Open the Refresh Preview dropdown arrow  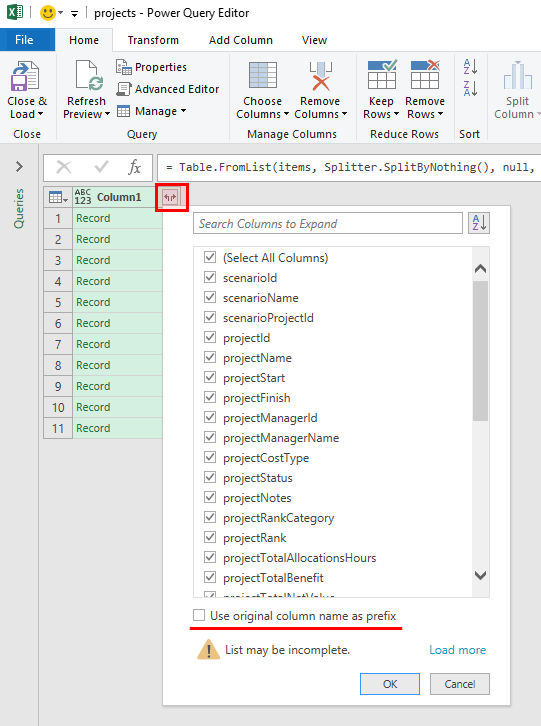click(x=107, y=114)
